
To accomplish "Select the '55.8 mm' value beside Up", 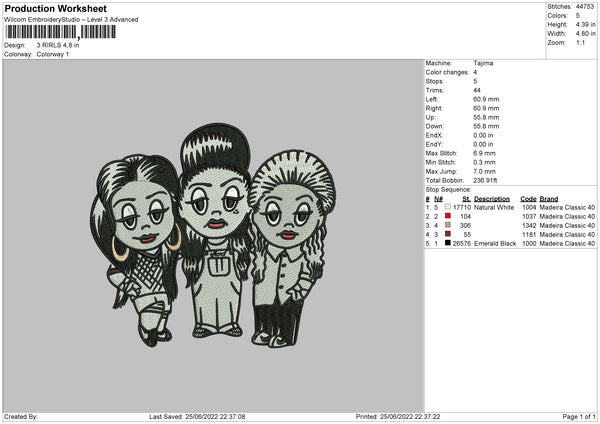I will [x=486, y=117].
